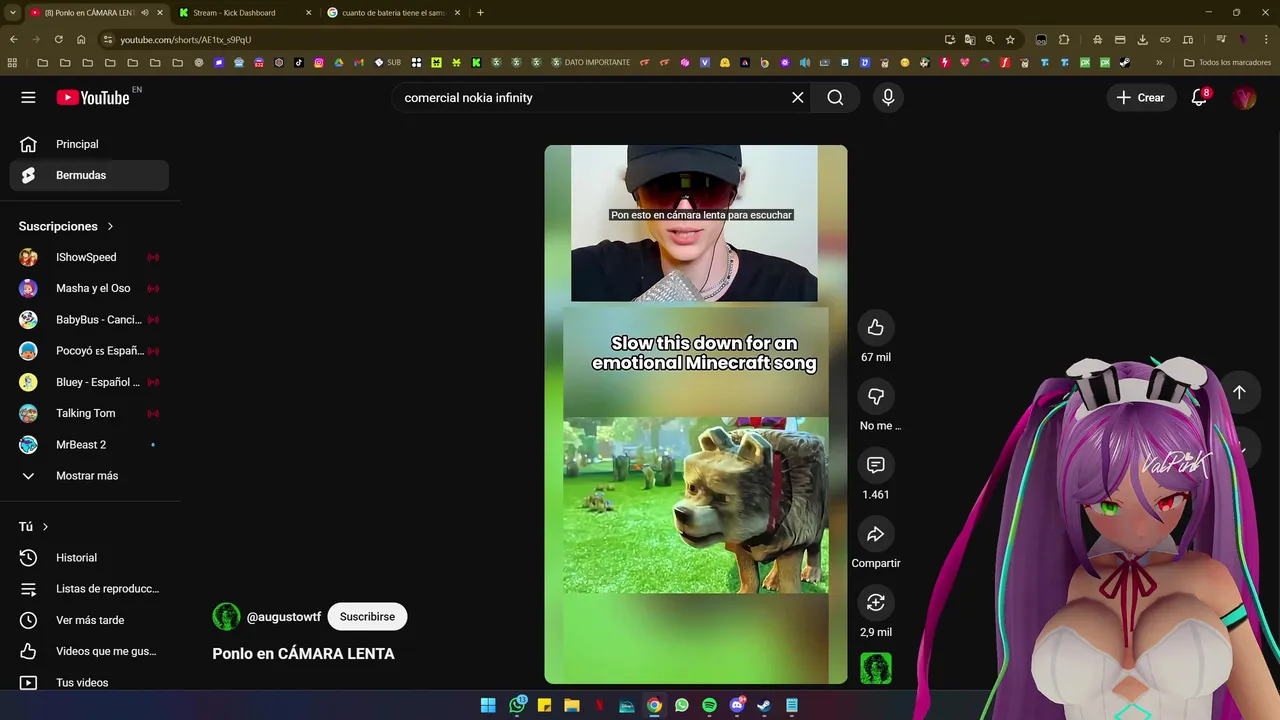Open Listas de reproducción
Image resolution: width=1280 pixels, height=720 pixels.
[90, 589]
